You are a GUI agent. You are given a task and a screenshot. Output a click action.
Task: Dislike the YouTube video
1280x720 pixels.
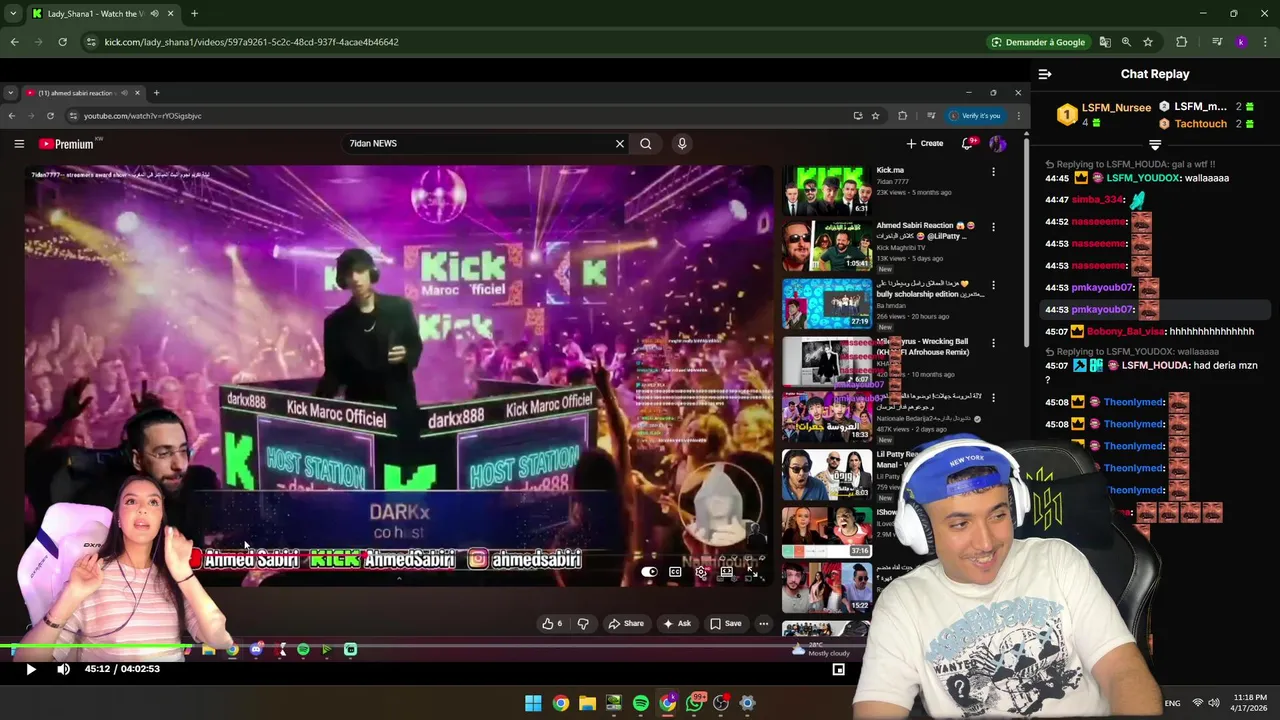[583, 624]
